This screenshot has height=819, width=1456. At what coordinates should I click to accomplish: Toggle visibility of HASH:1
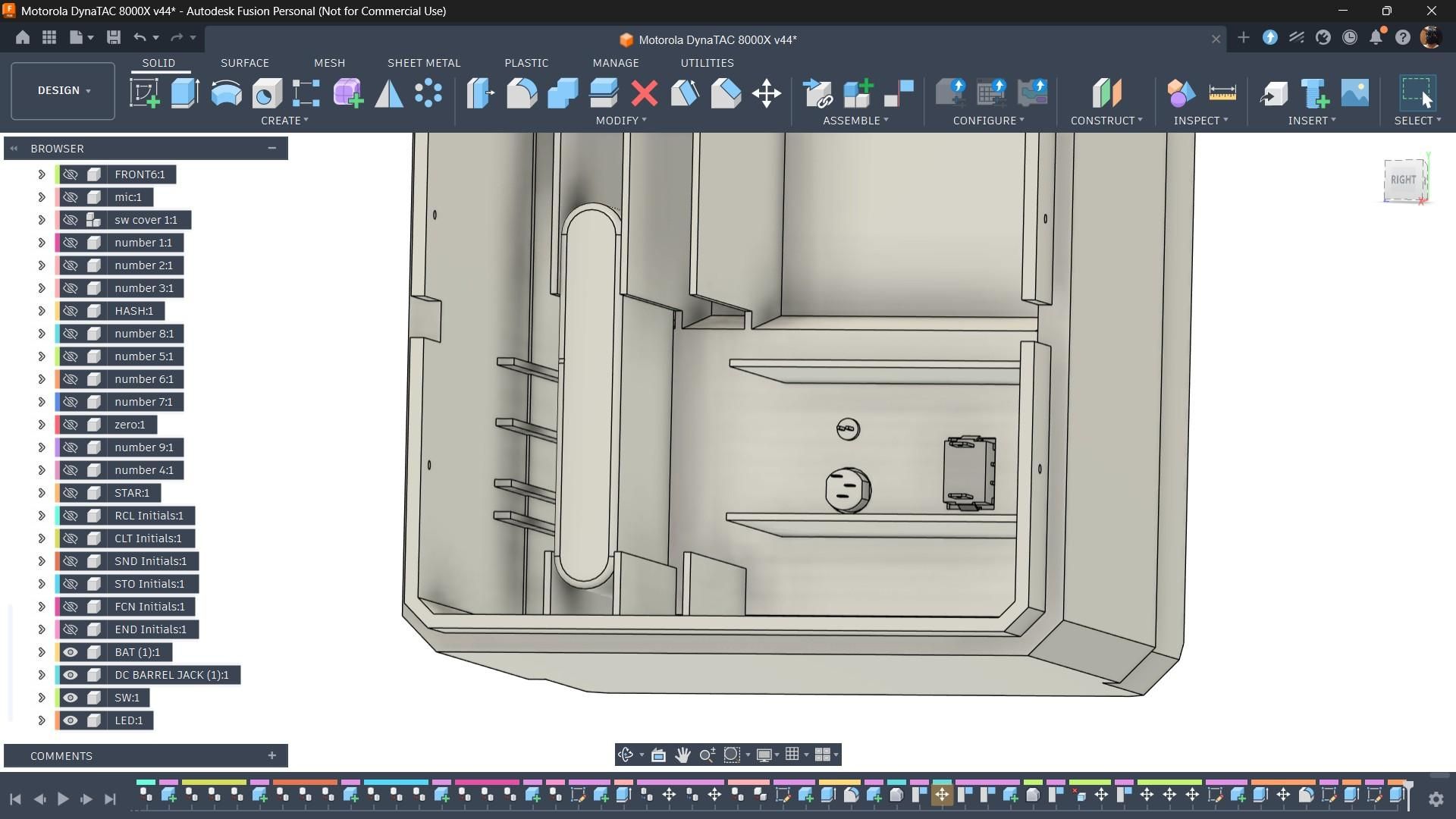(71, 311)
